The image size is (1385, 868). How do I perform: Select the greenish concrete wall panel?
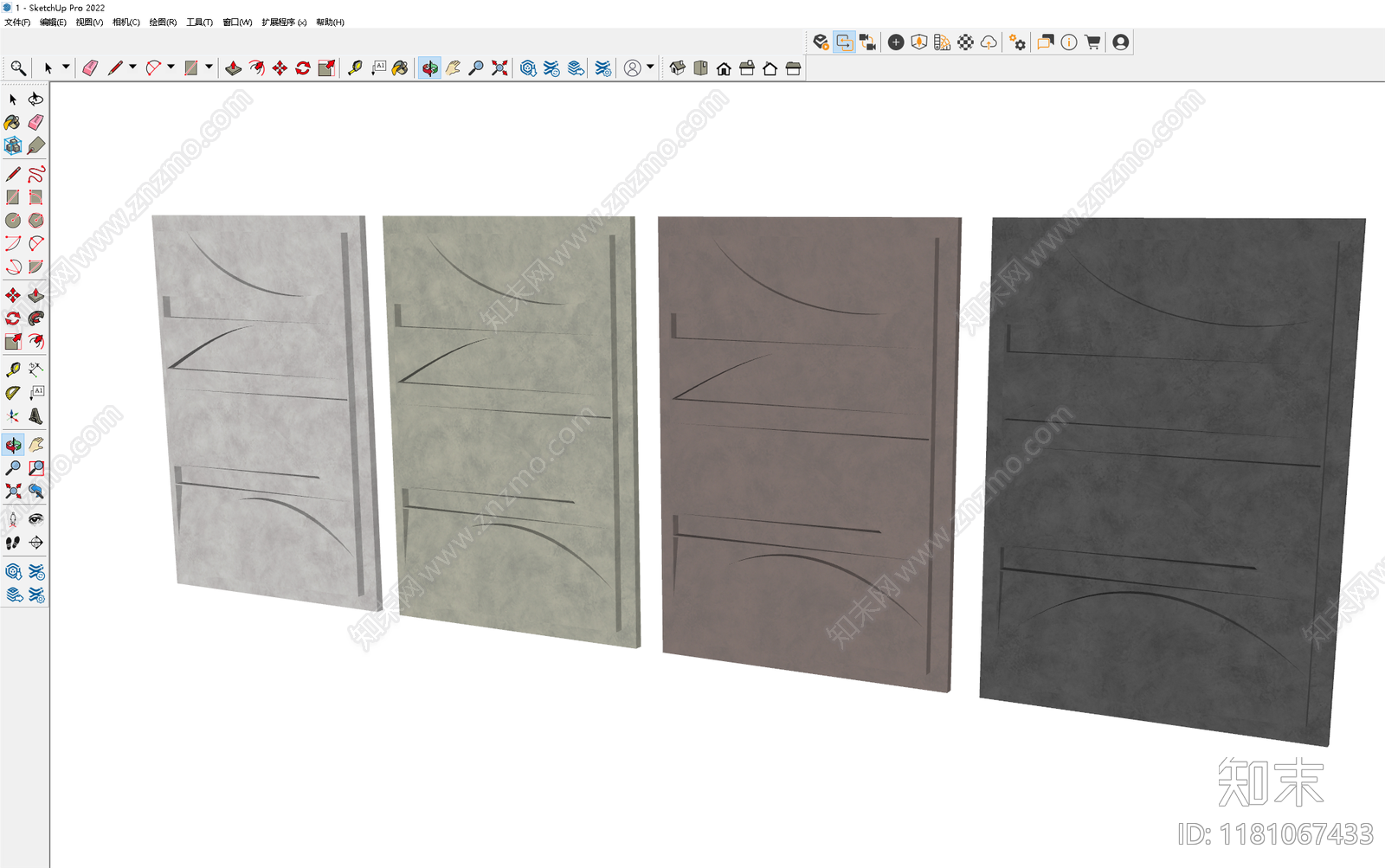(512, 430)
